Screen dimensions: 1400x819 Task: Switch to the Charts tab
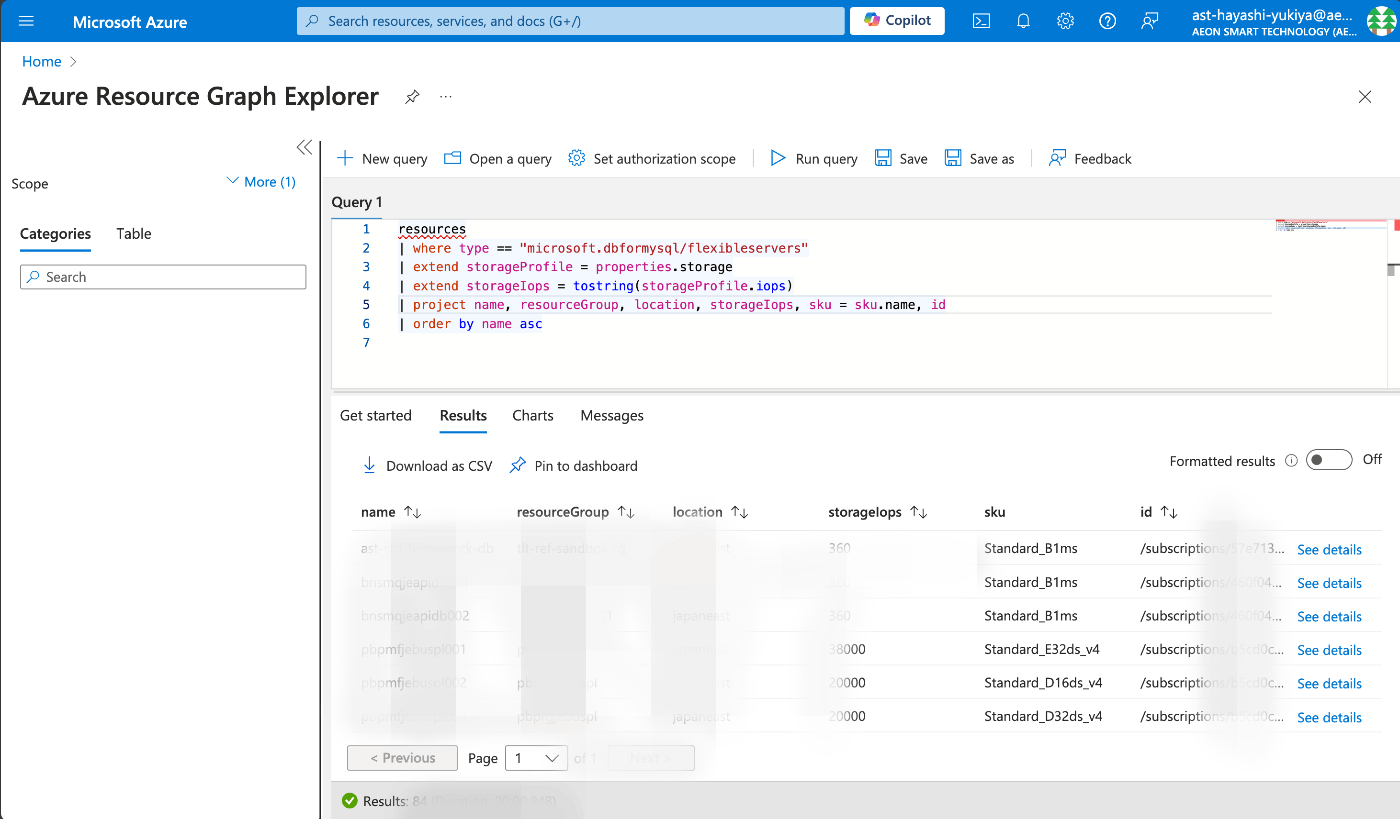point(533,416)
